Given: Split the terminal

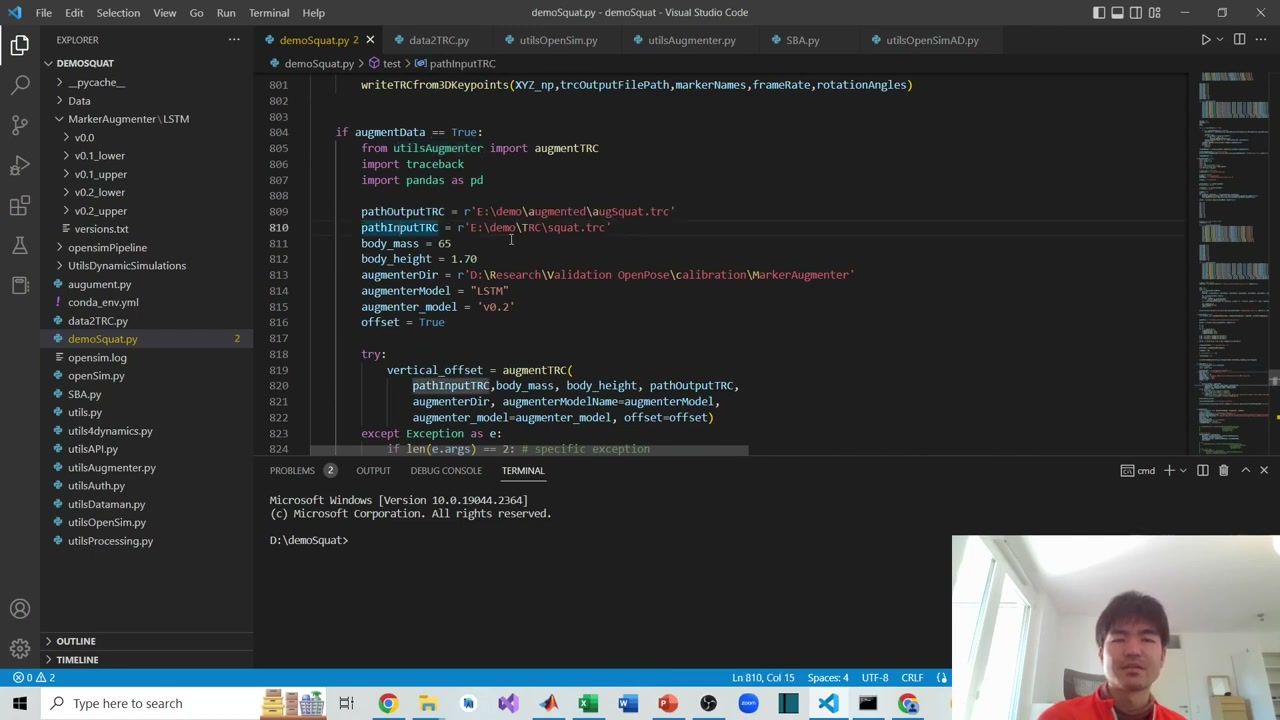Looking at the screenshot, I should pos(1203,470).
